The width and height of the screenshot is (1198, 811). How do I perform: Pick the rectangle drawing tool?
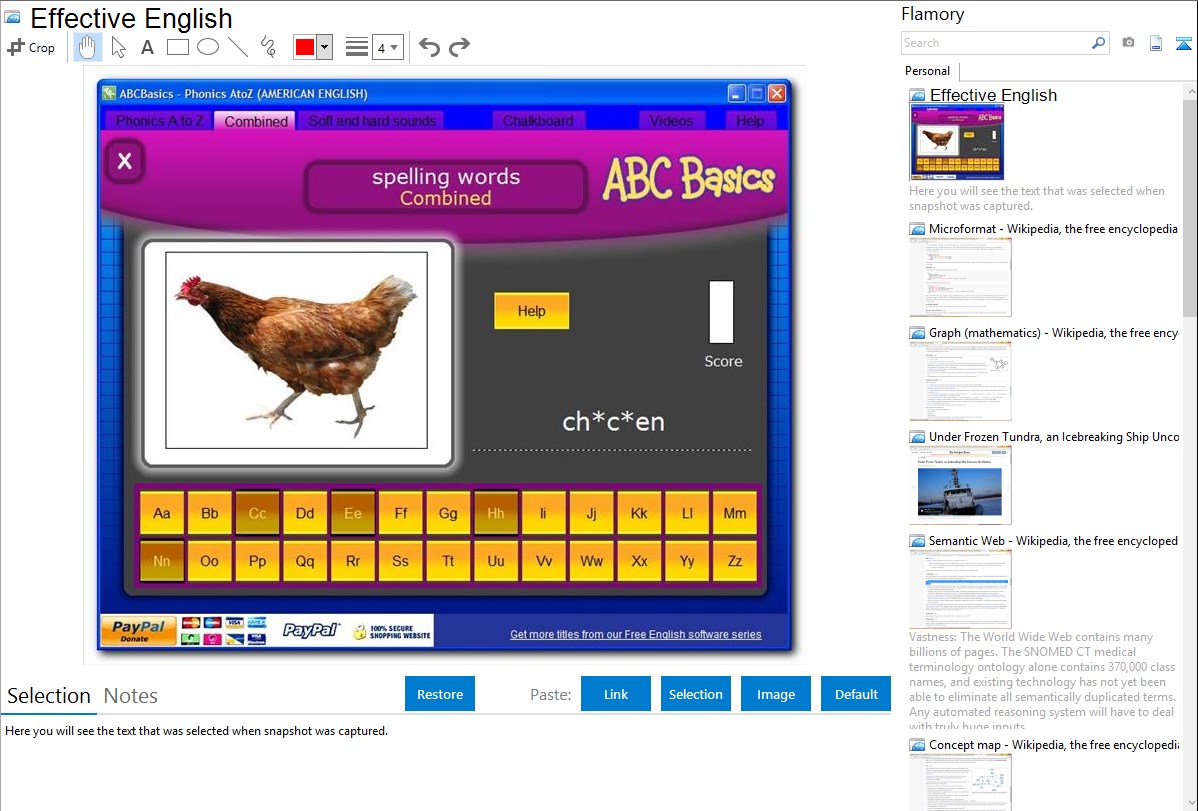[x=177, y=47]
